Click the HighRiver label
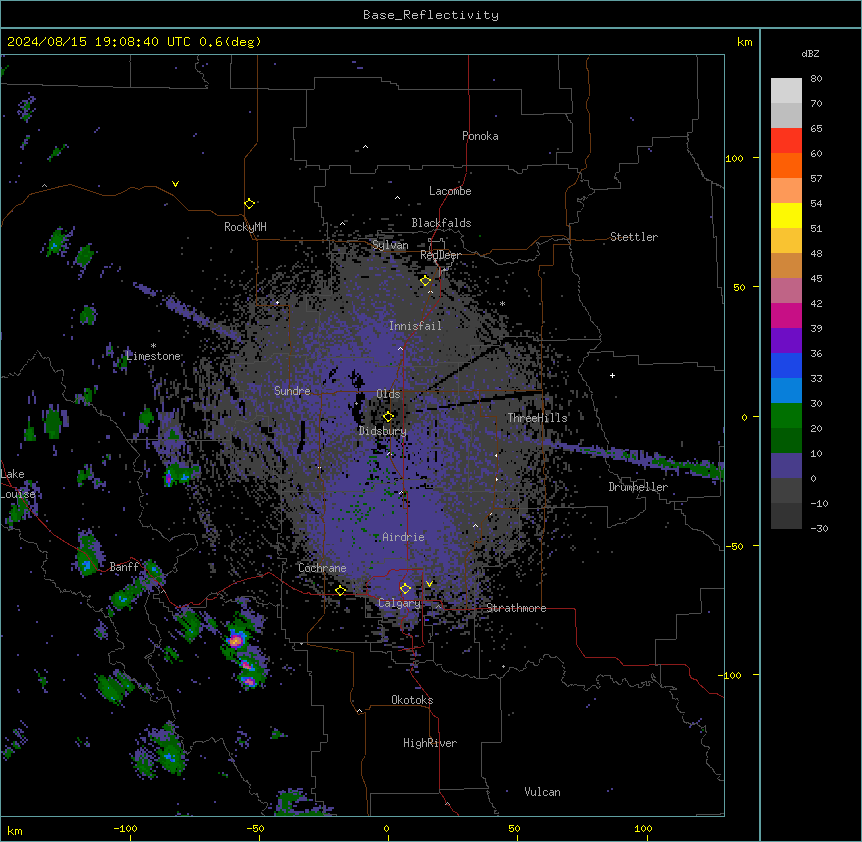This screenshot has height=842, width=862. point(430,743)
